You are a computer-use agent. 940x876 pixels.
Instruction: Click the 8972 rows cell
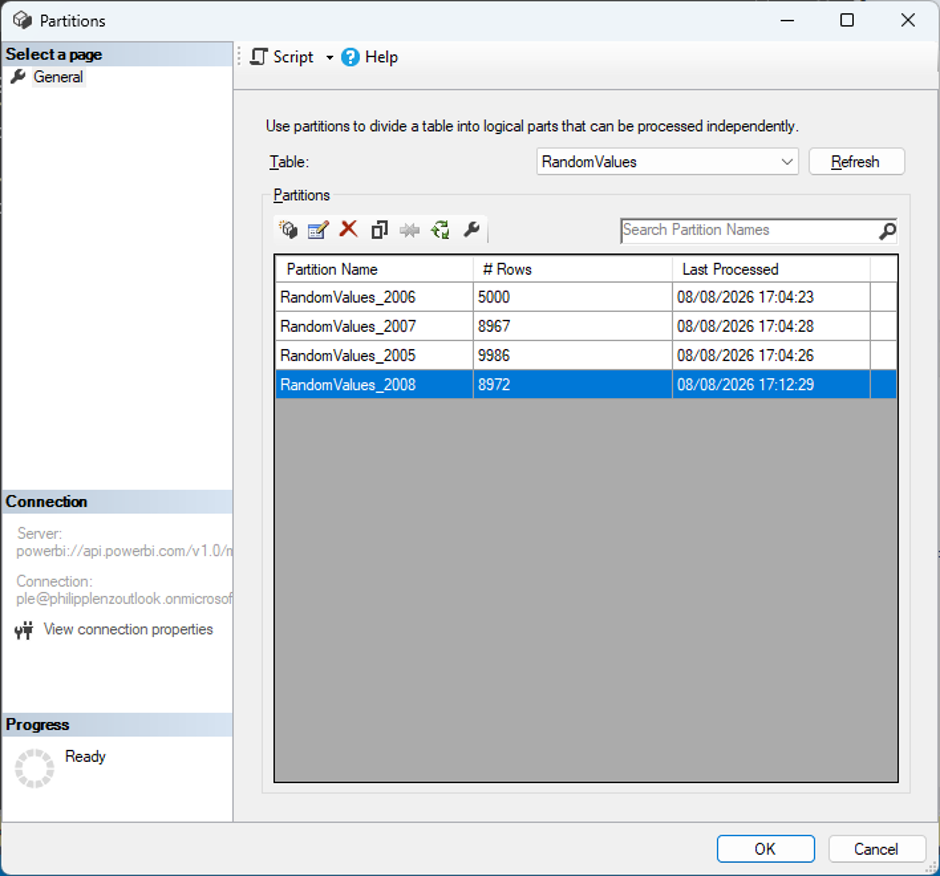tap(573, 384)
